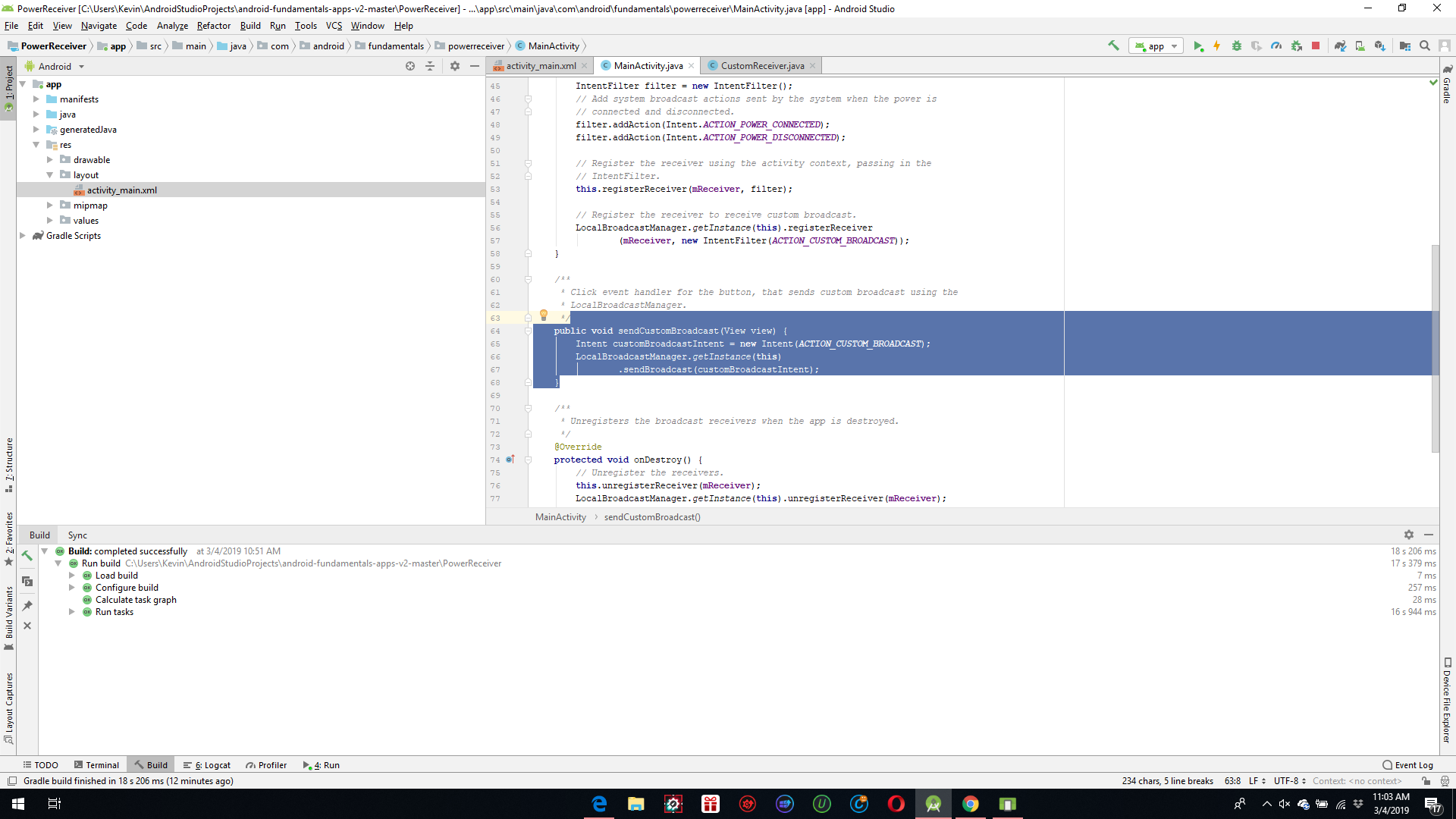The width and height of the screenshot is (1456, 819).
Task: Expand the manifests folder
Action: coord(36,99)
